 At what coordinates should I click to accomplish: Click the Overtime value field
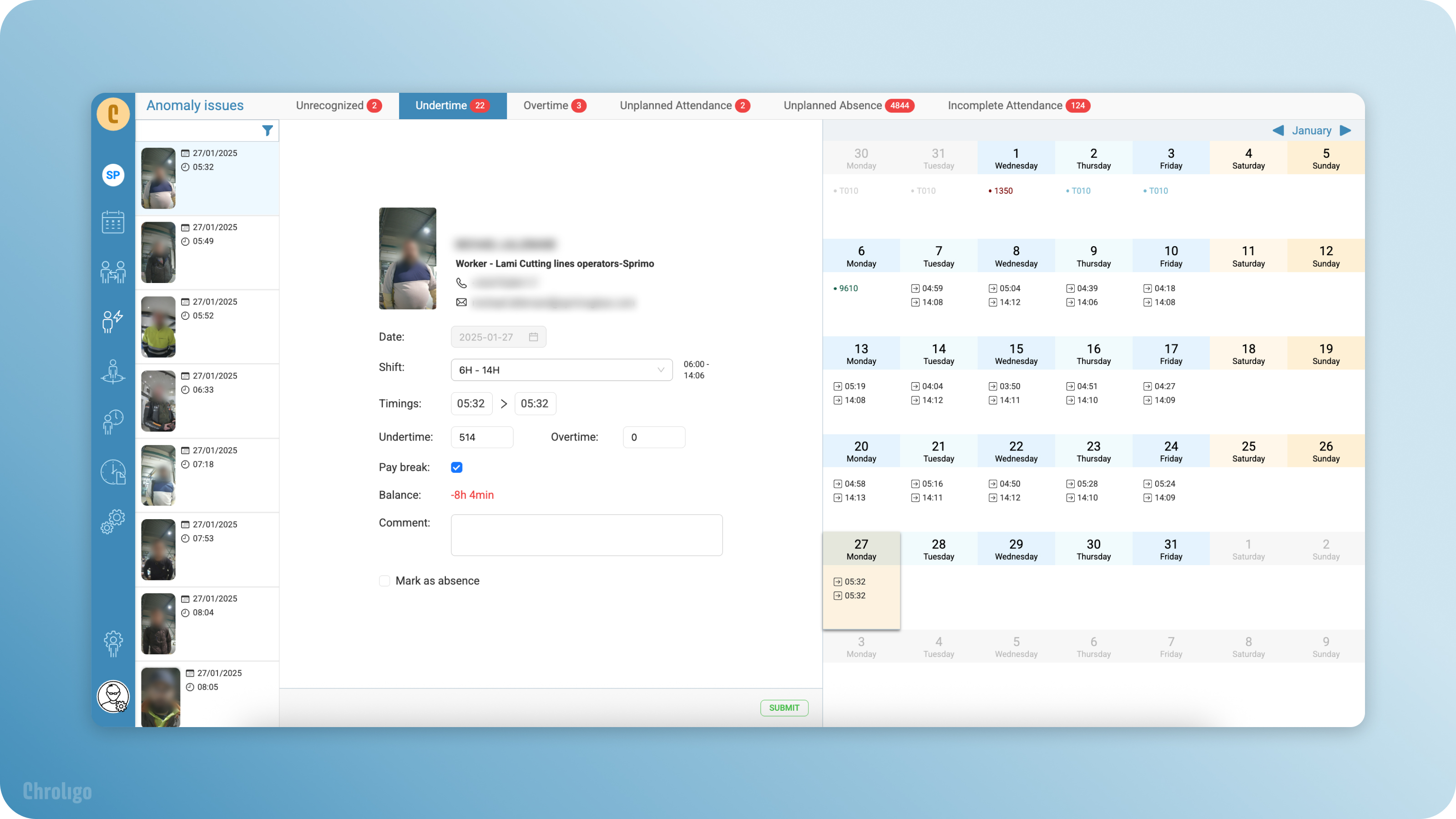pyautogui.click(x=653, y=437)
